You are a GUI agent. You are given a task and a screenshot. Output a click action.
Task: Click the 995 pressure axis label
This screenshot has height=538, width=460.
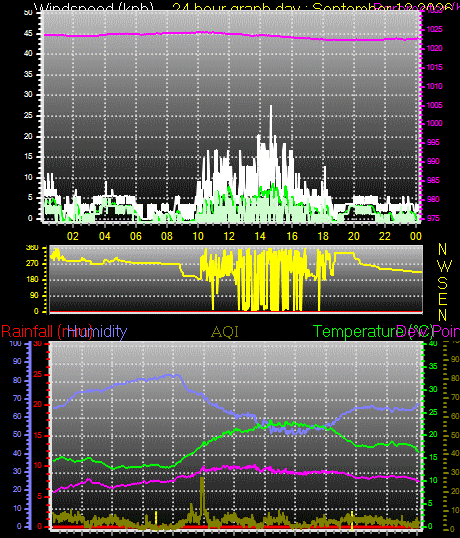(x=433, y=142)
